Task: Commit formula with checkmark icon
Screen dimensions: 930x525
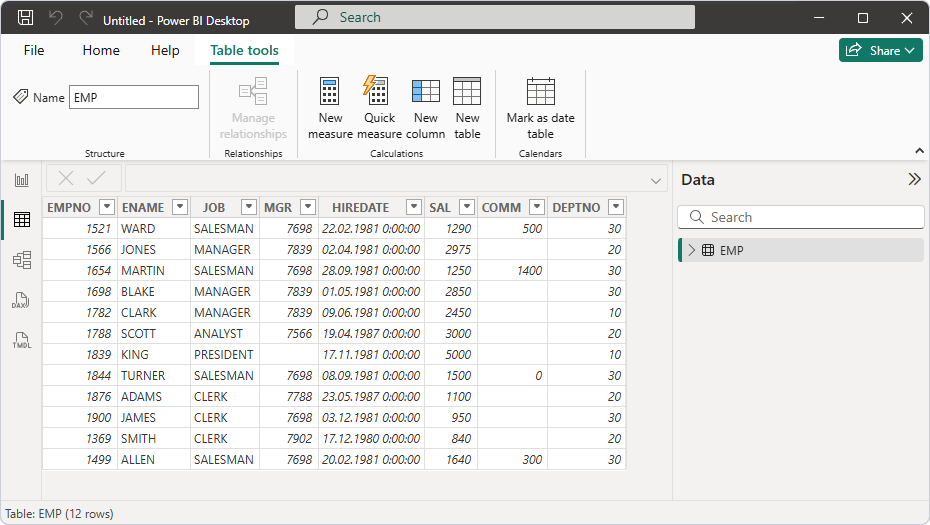Action: click(x=96, y=178)
